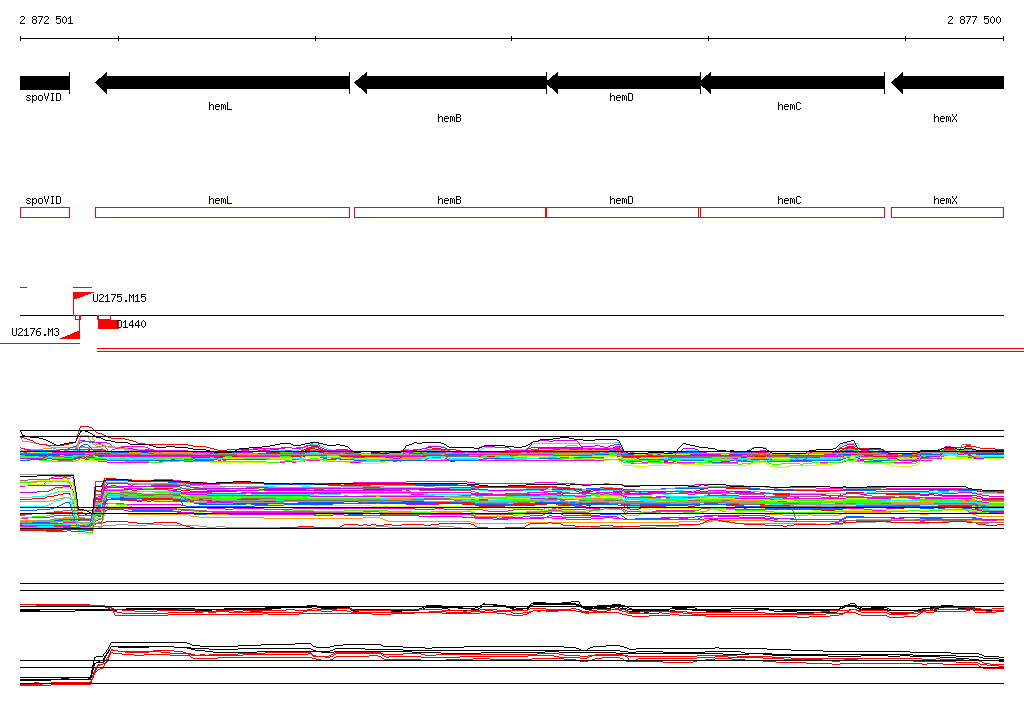1024x714 pixels.
Task: Click the hemL label under black arrow
Action: (x=220, y=106)
